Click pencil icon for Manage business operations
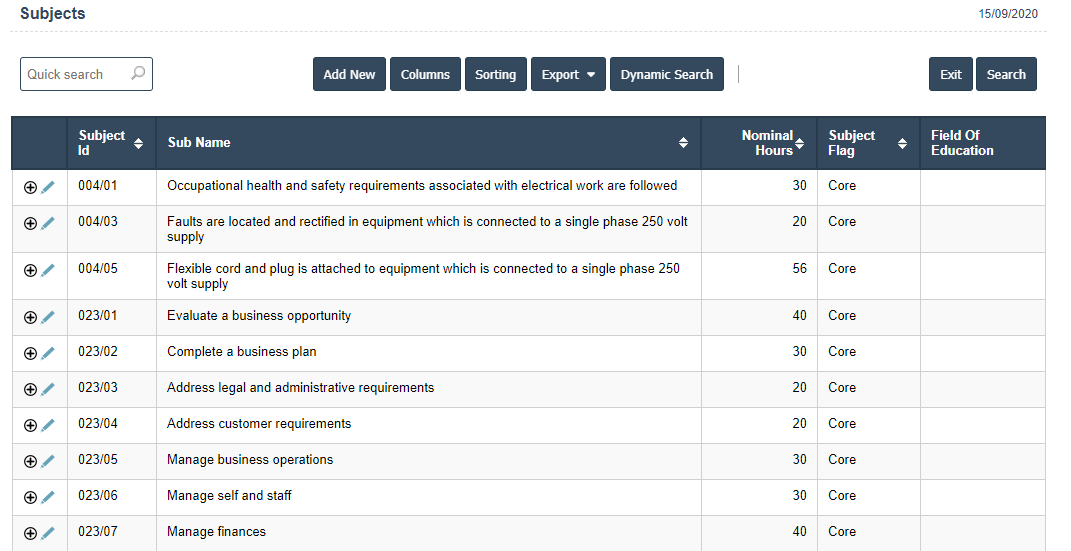The width and height of the screenshot is (1071, 551). (x=48, y=461)
